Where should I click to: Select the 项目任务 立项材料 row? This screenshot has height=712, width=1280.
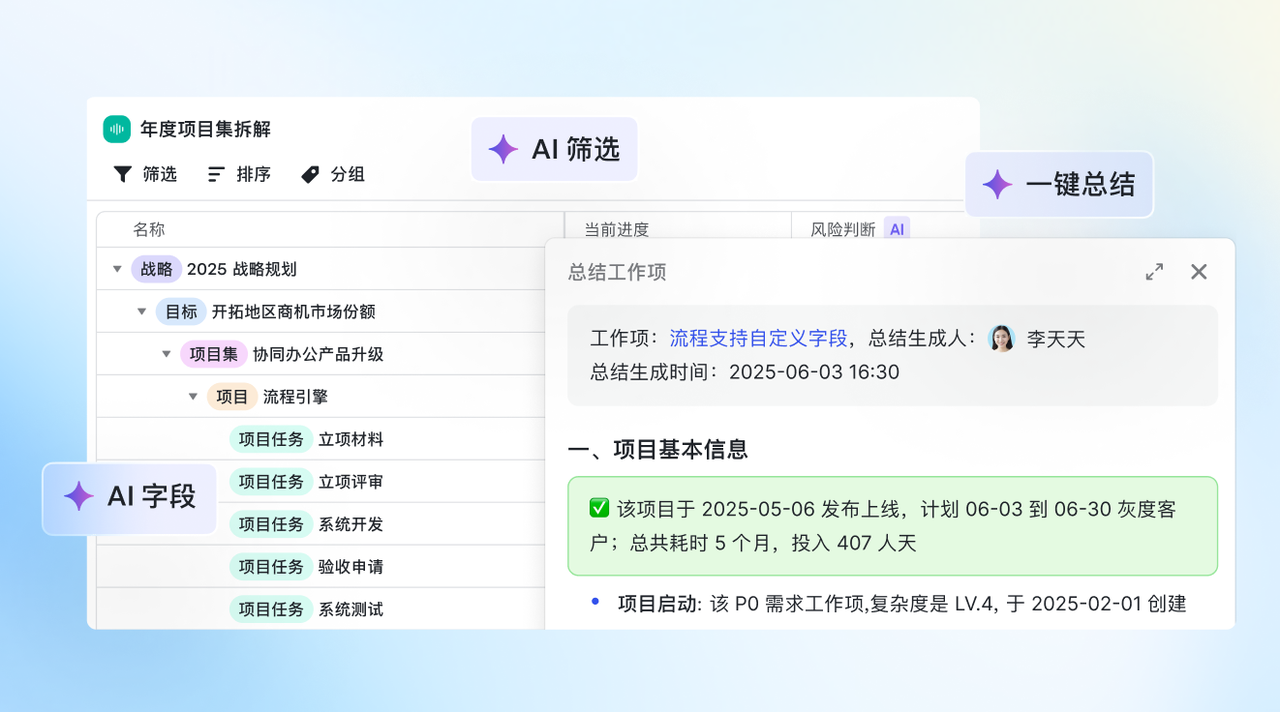click(350, 439)
